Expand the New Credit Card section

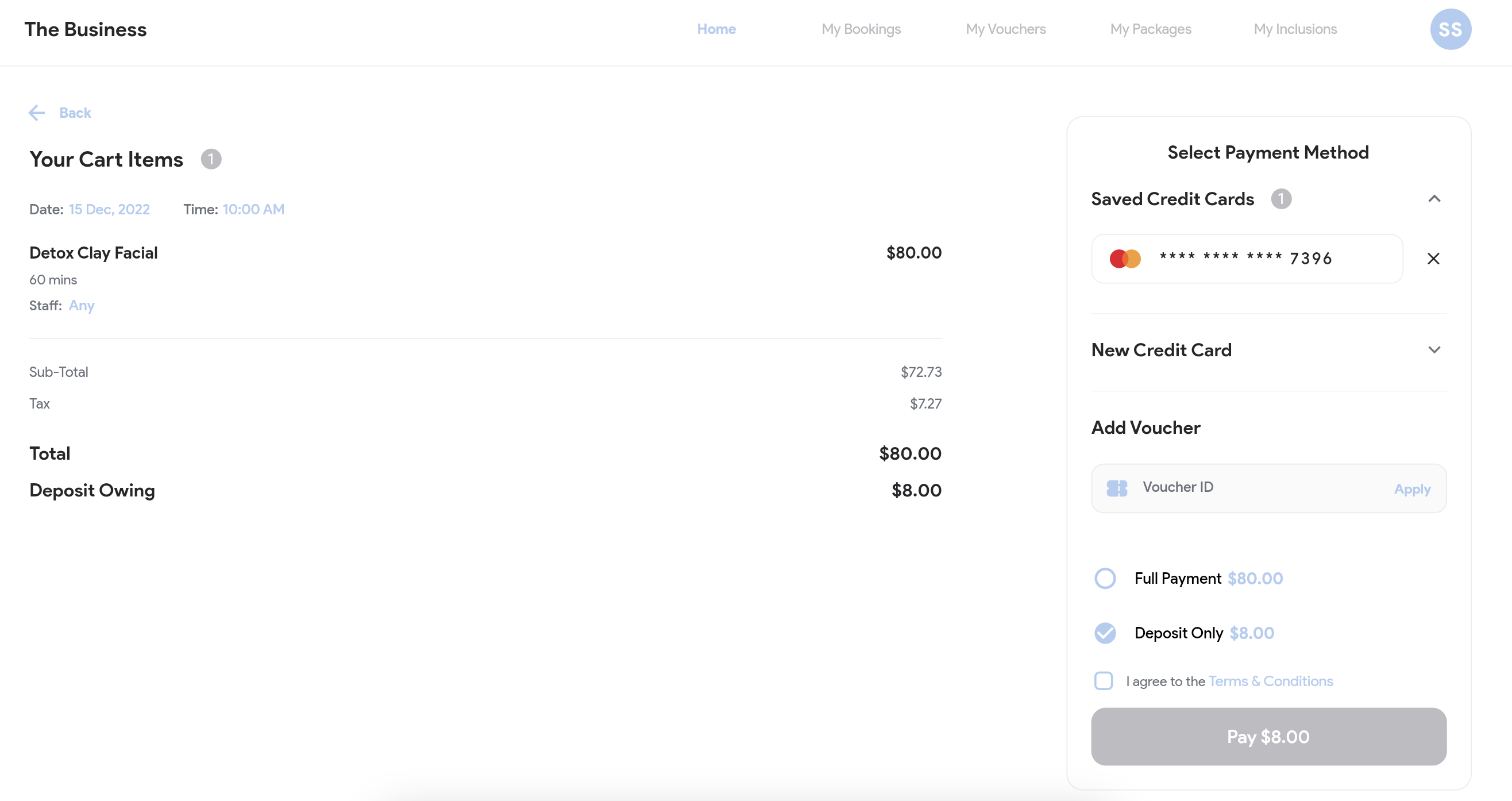point(1434,350)
